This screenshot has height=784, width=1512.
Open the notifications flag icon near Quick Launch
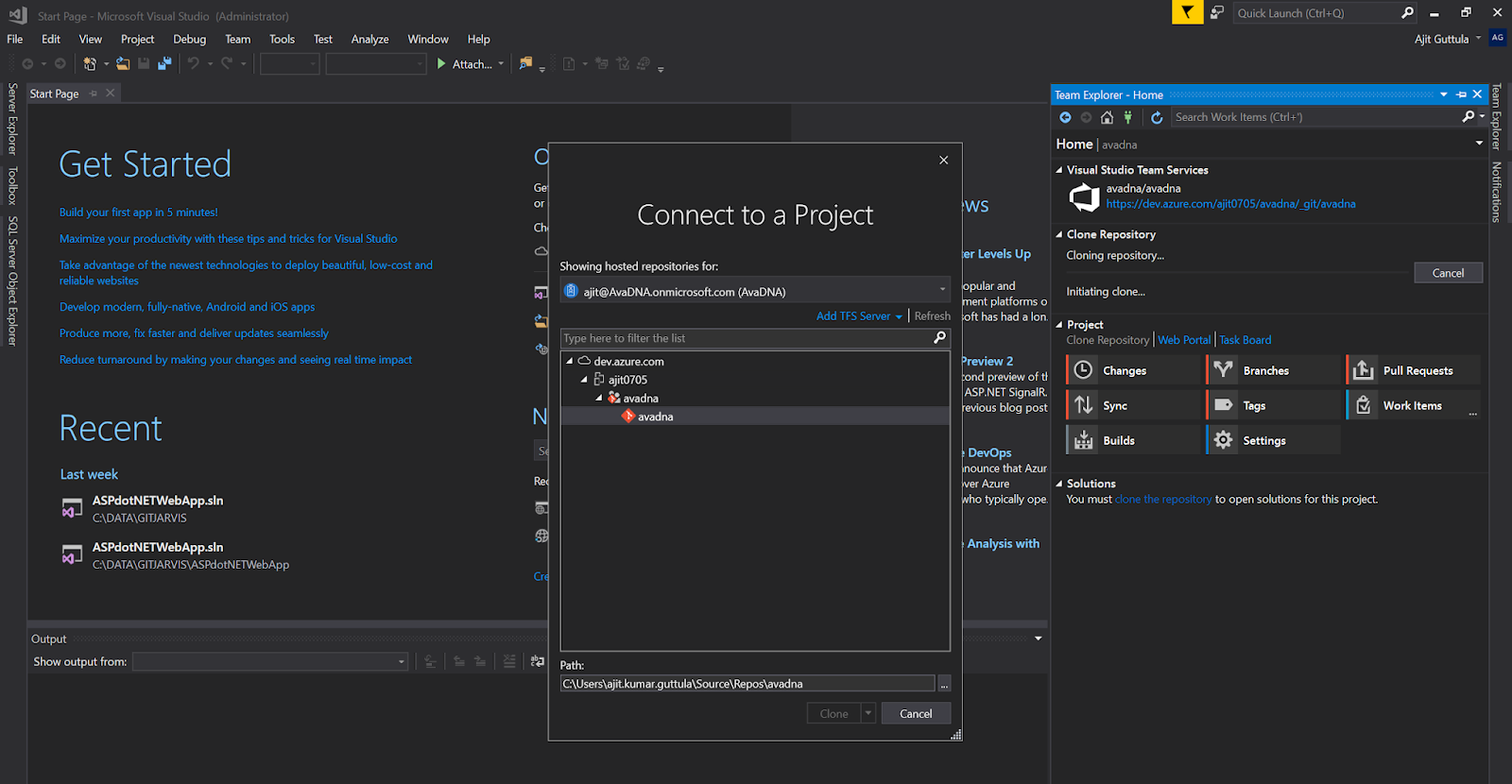click(1217, 12)
